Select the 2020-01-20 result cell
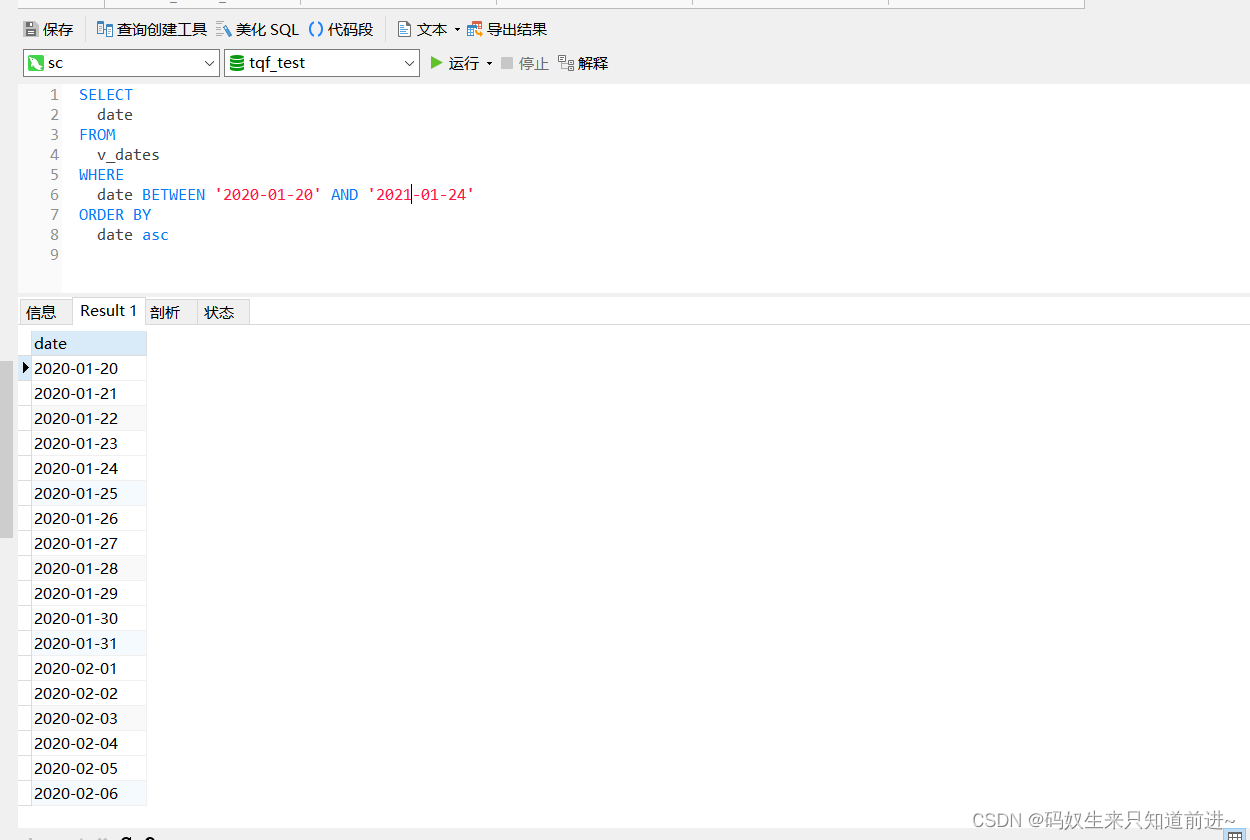 [x=89, y=368]
